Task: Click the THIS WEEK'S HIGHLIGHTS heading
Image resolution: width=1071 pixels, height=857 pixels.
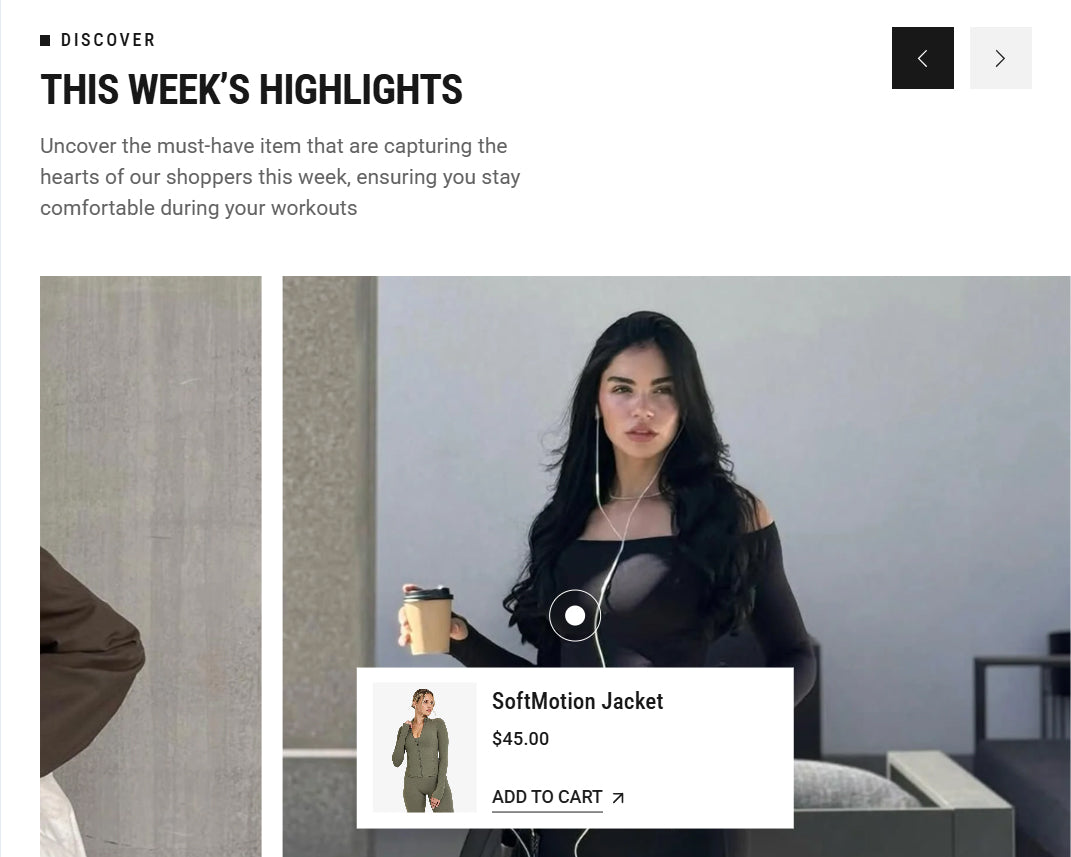Action: coord(251,89)
